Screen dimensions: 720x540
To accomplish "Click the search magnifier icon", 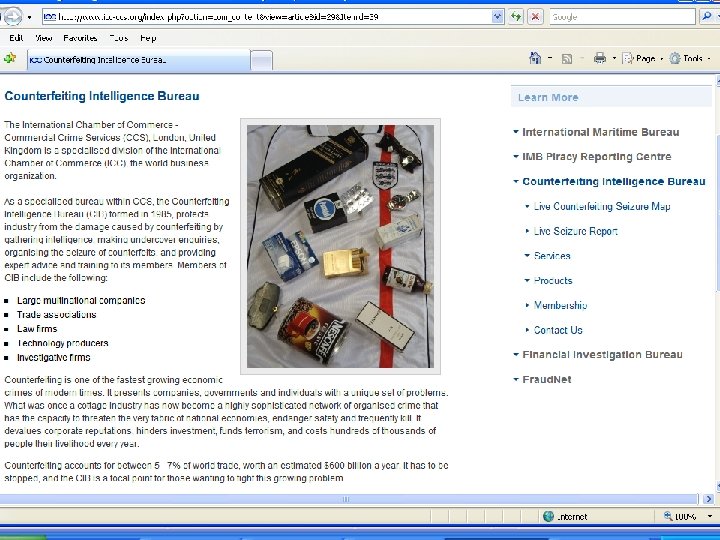I will [707, 17].
